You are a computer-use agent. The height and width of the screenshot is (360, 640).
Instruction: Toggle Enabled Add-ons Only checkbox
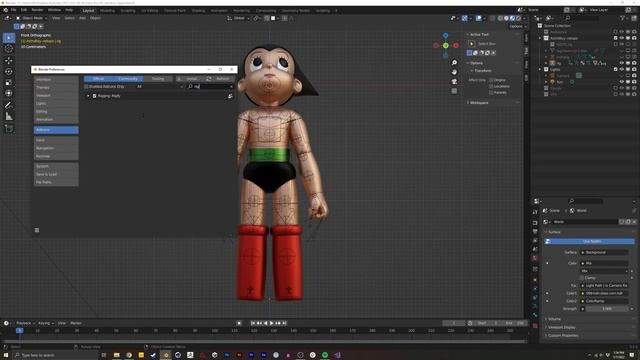(86, 87)
